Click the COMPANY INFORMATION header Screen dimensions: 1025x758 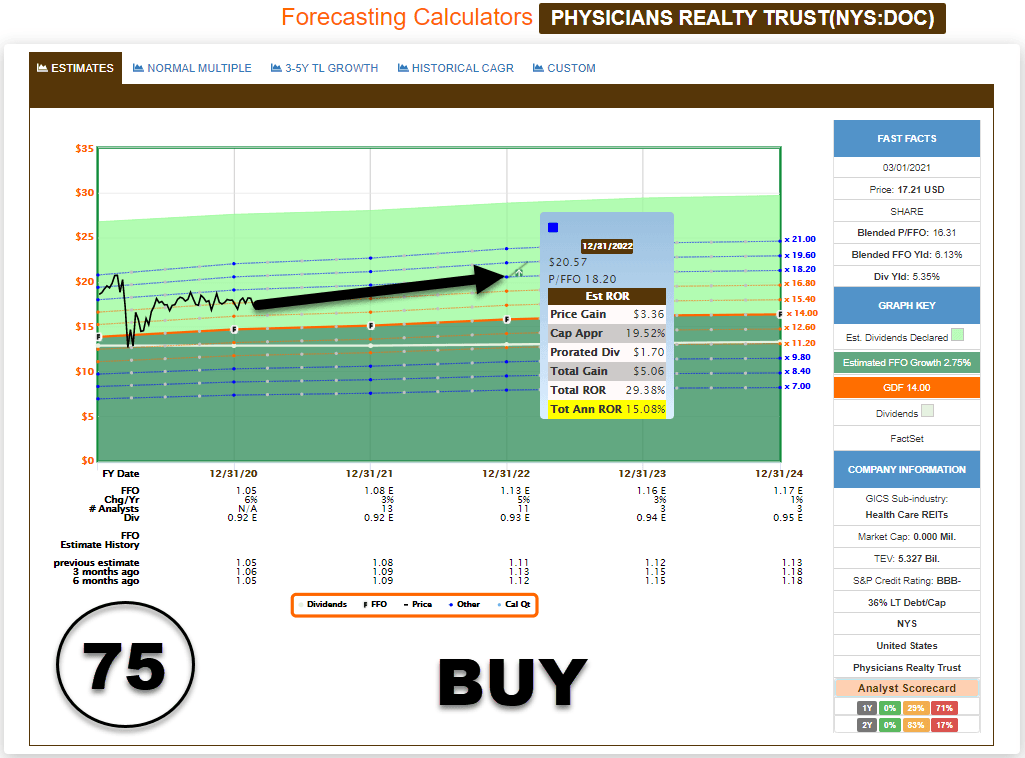pyautogui.click(x=907, y=469)
